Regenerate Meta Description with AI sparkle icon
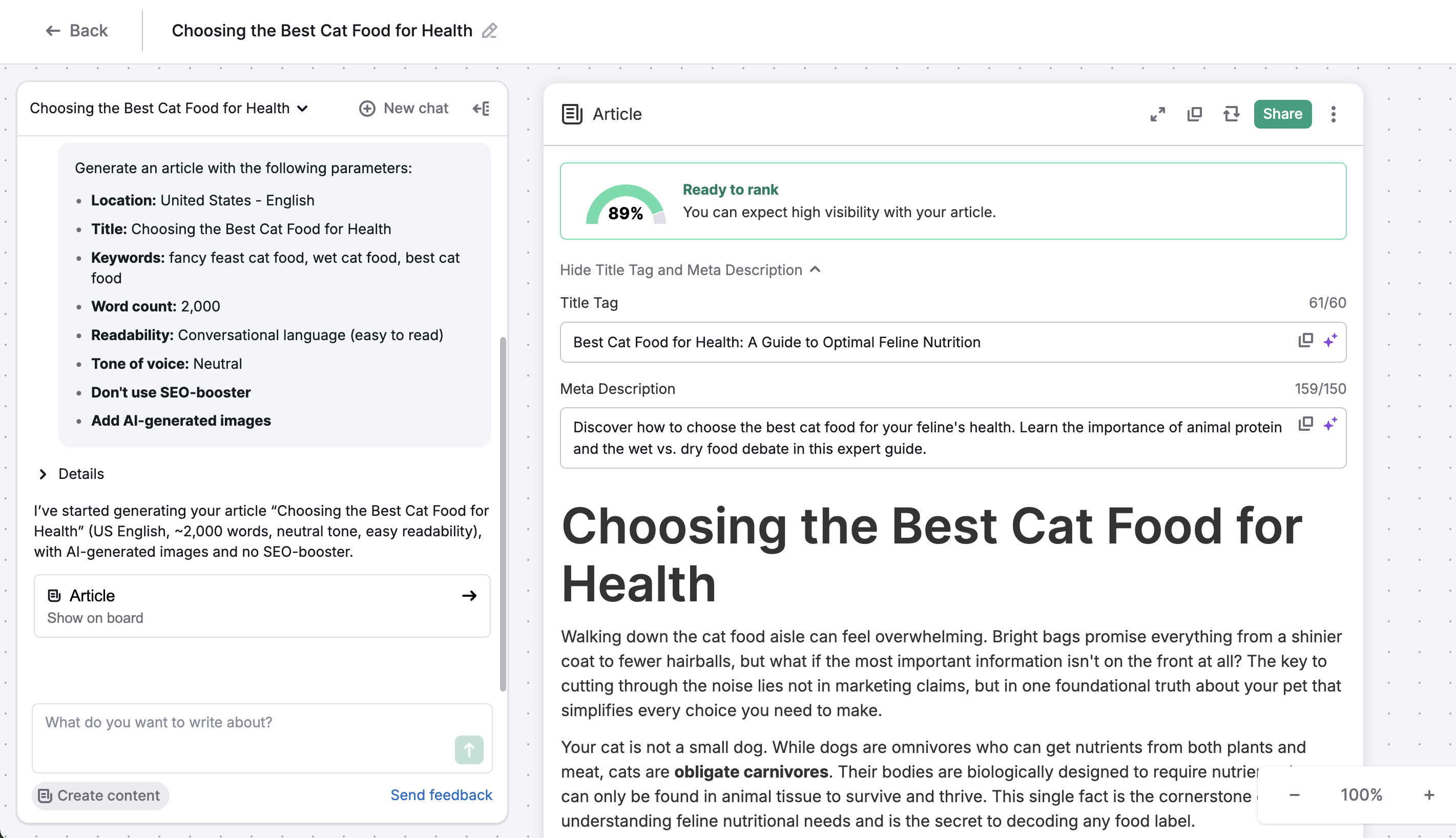 point(1330,424)
